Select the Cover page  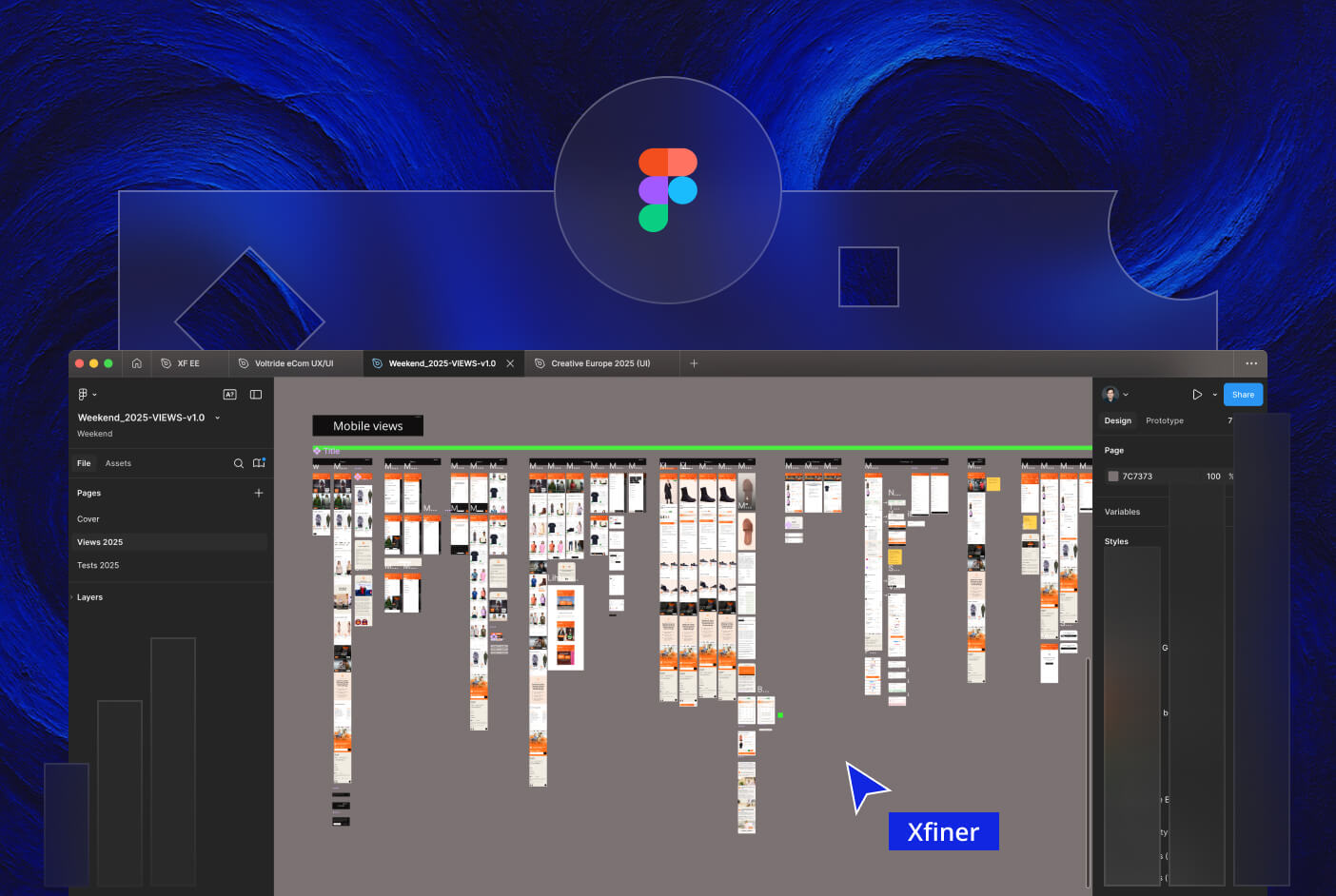(88, 519)
